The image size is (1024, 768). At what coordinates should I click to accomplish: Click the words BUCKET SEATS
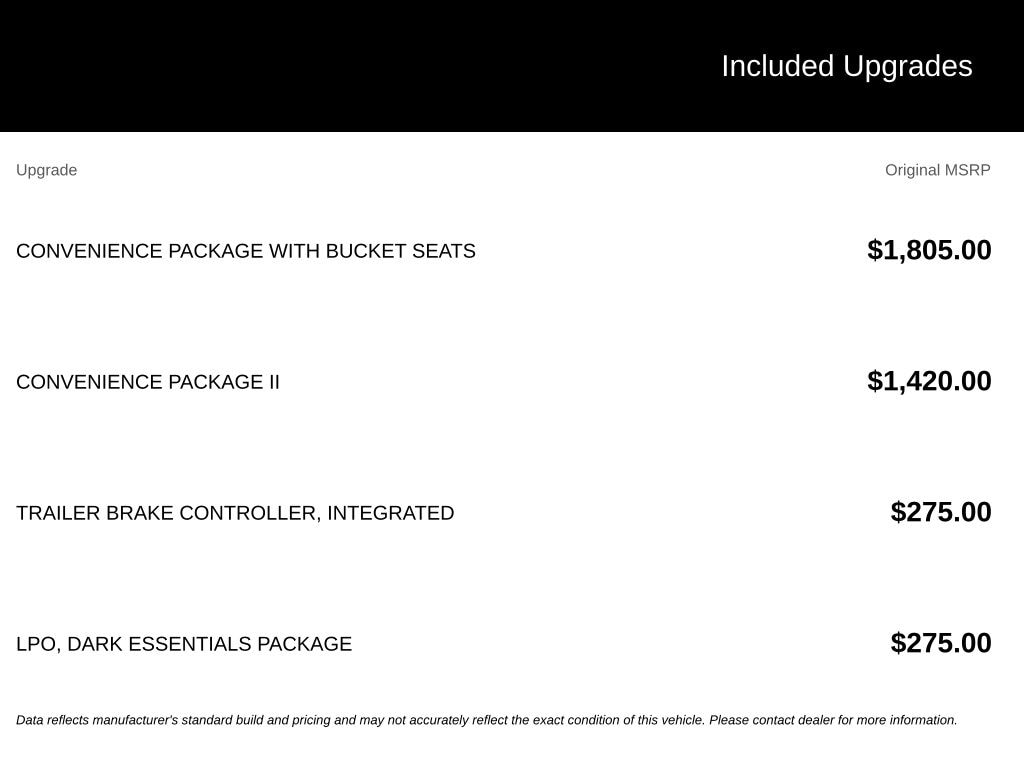tap(400, 251)
